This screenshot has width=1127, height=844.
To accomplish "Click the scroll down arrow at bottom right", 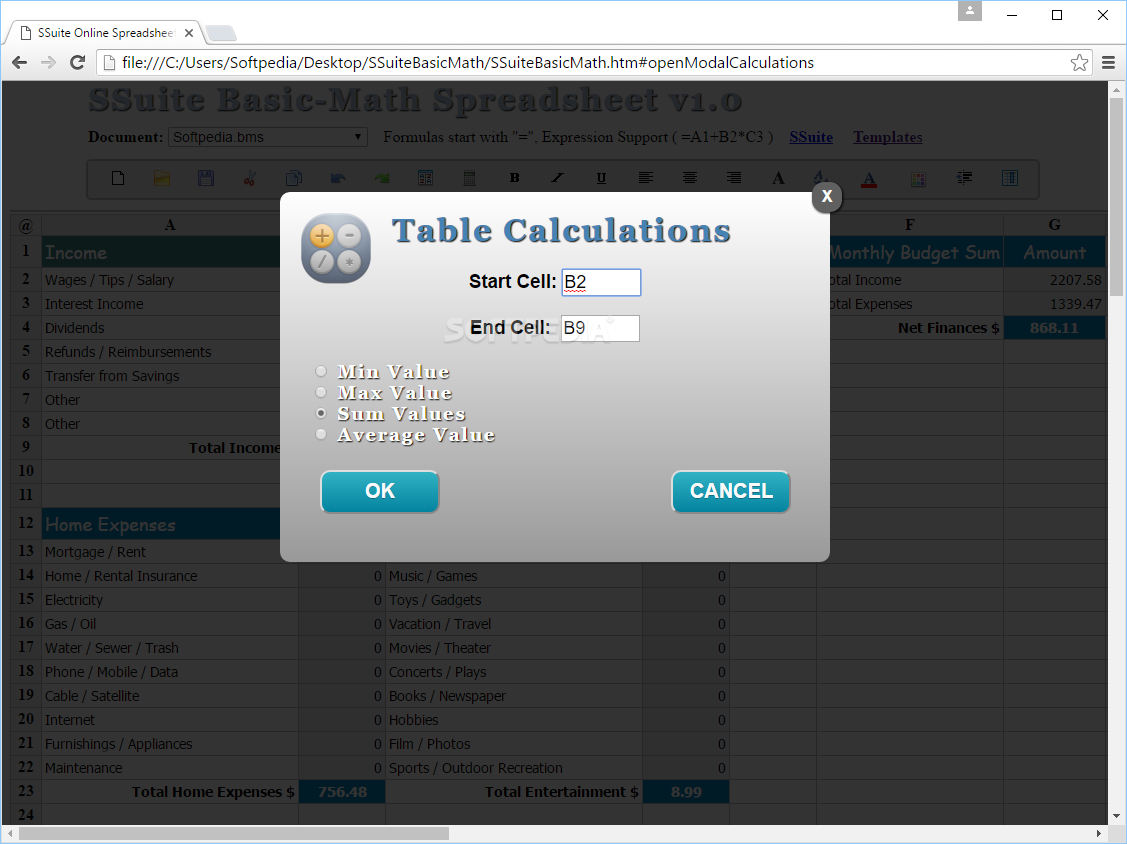I will tap(1116, 816).
